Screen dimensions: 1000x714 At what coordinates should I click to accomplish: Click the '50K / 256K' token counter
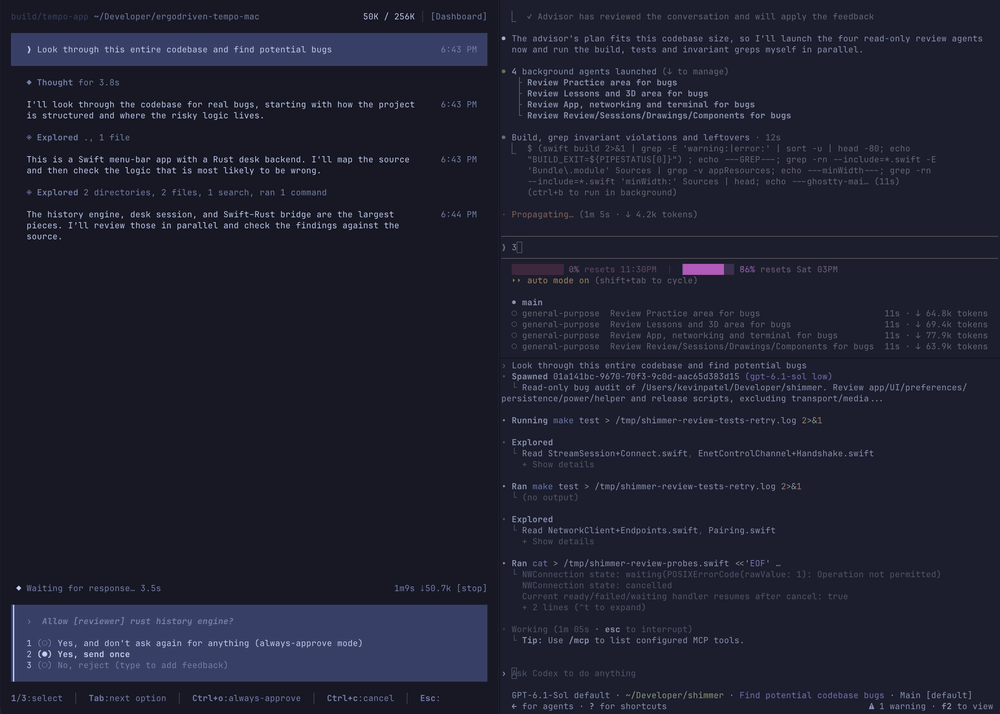[x=388, y=17]
